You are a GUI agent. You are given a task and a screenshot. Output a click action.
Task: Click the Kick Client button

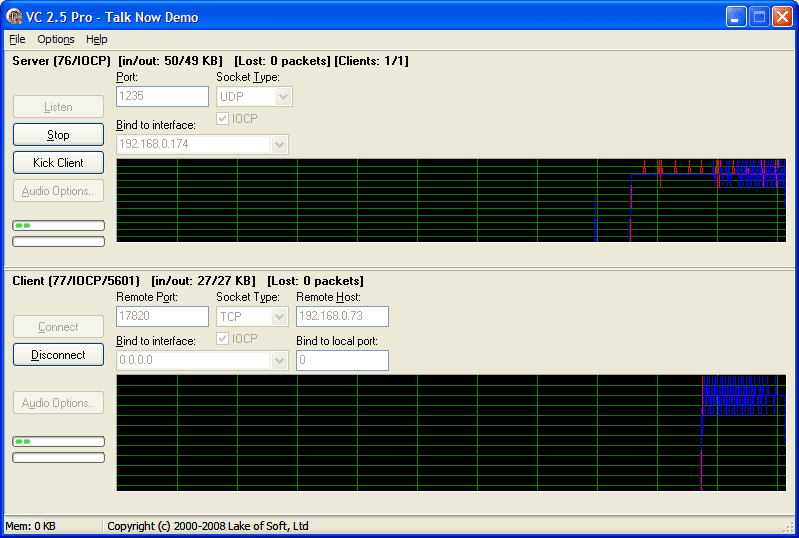pyautogui.click(x=58, y=163)
